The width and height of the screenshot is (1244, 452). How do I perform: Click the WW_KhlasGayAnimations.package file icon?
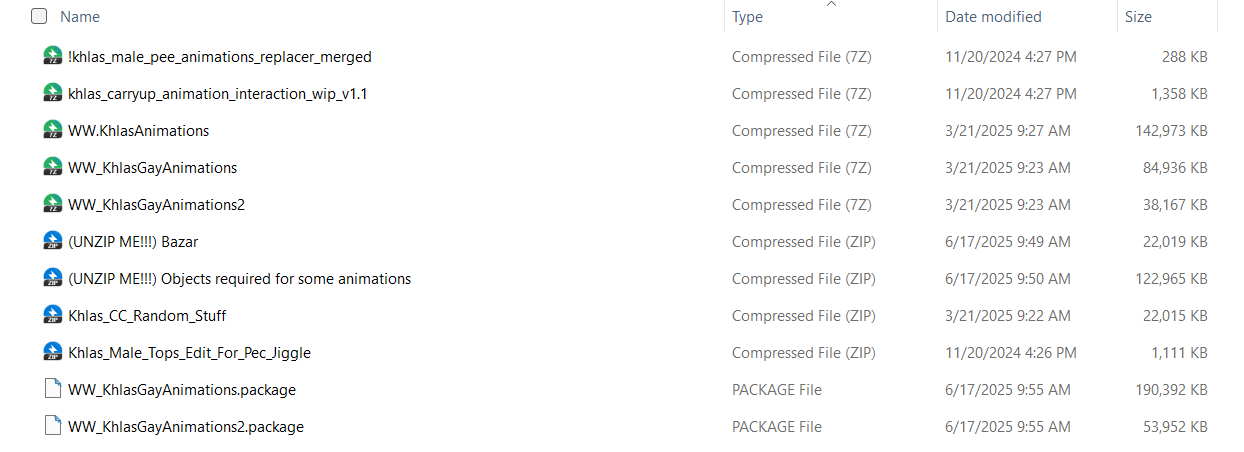[x=53, y=390]
